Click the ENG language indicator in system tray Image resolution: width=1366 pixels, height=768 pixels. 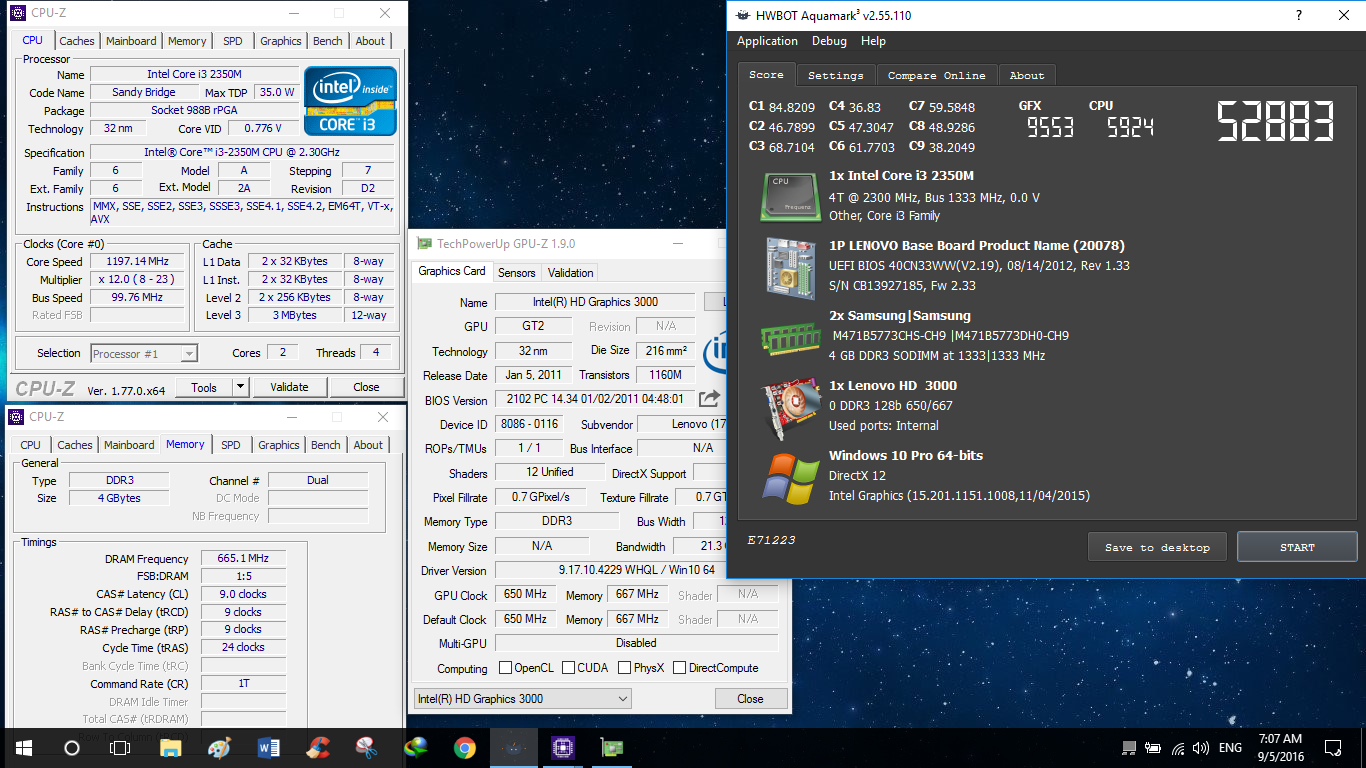click(1231, 747)
